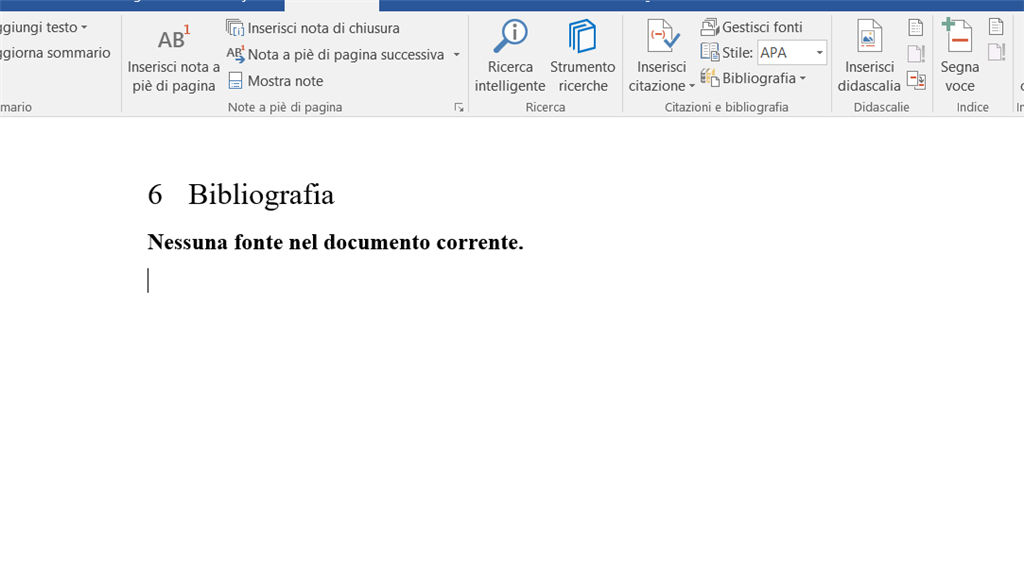The height and width of the screenshot is (575, 1024).
Task: Click Inserisci nota di chiusura
Action: (313, 28)
